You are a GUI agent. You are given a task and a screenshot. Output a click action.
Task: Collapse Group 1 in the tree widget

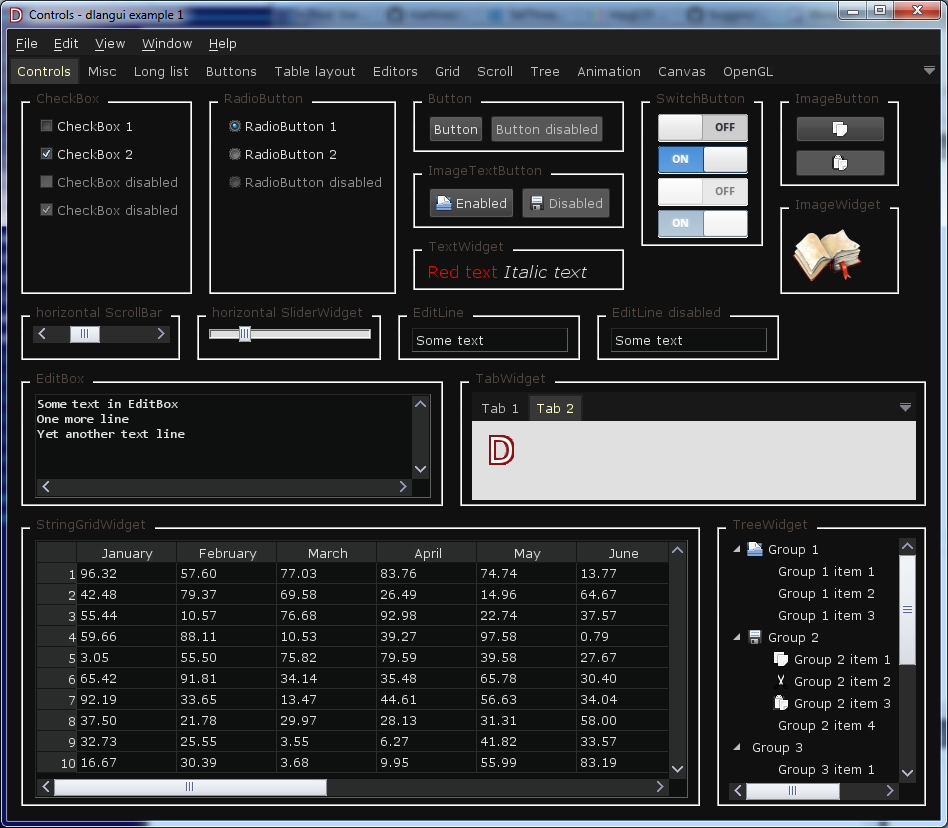coord(737,549)
